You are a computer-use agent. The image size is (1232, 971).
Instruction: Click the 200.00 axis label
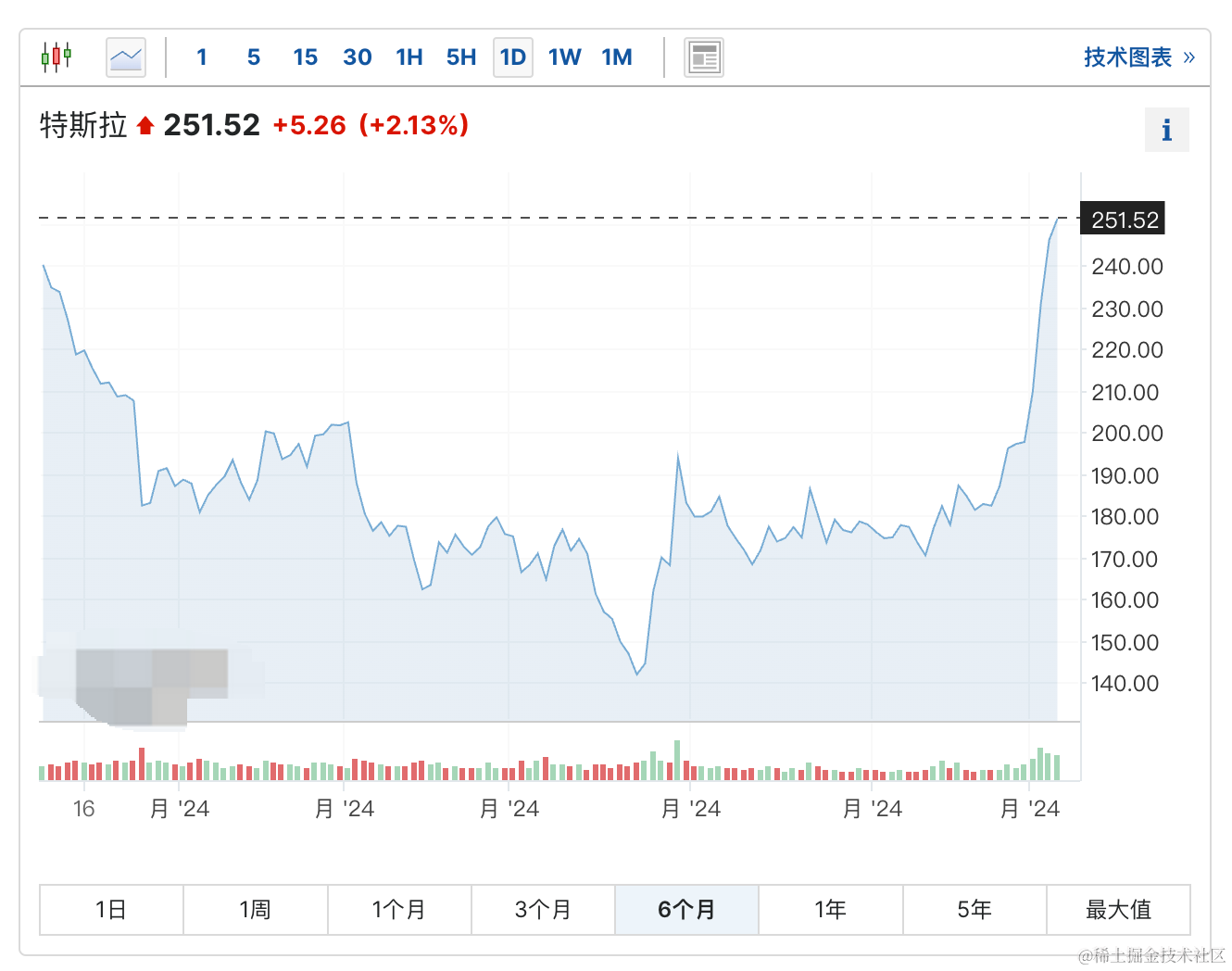(x=1127, y=434)
